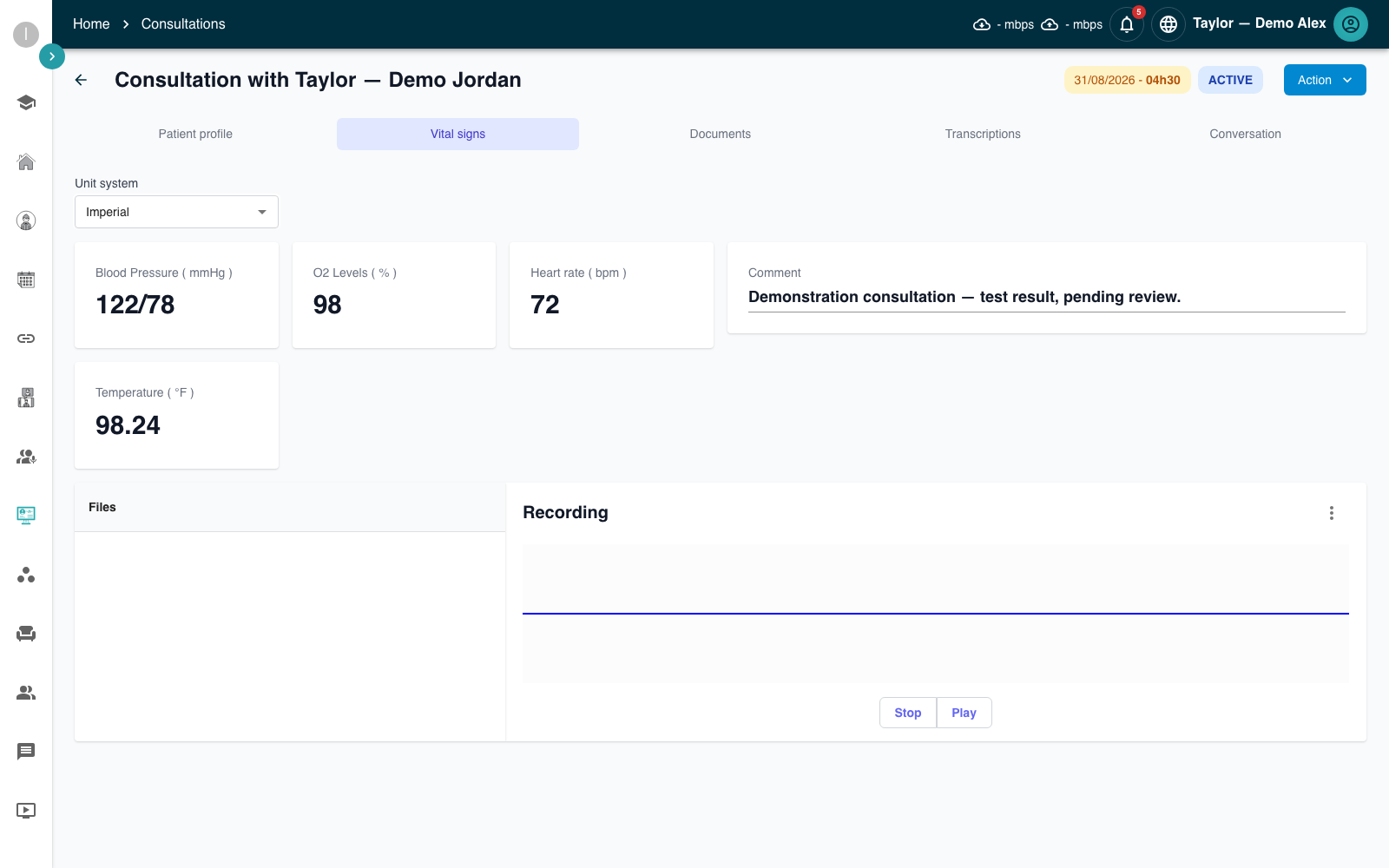Image resolution: width=1389 pixels, height=868 pixels.
Task: Click the first cloud icon next to mbps
Action: click(982, 24)
